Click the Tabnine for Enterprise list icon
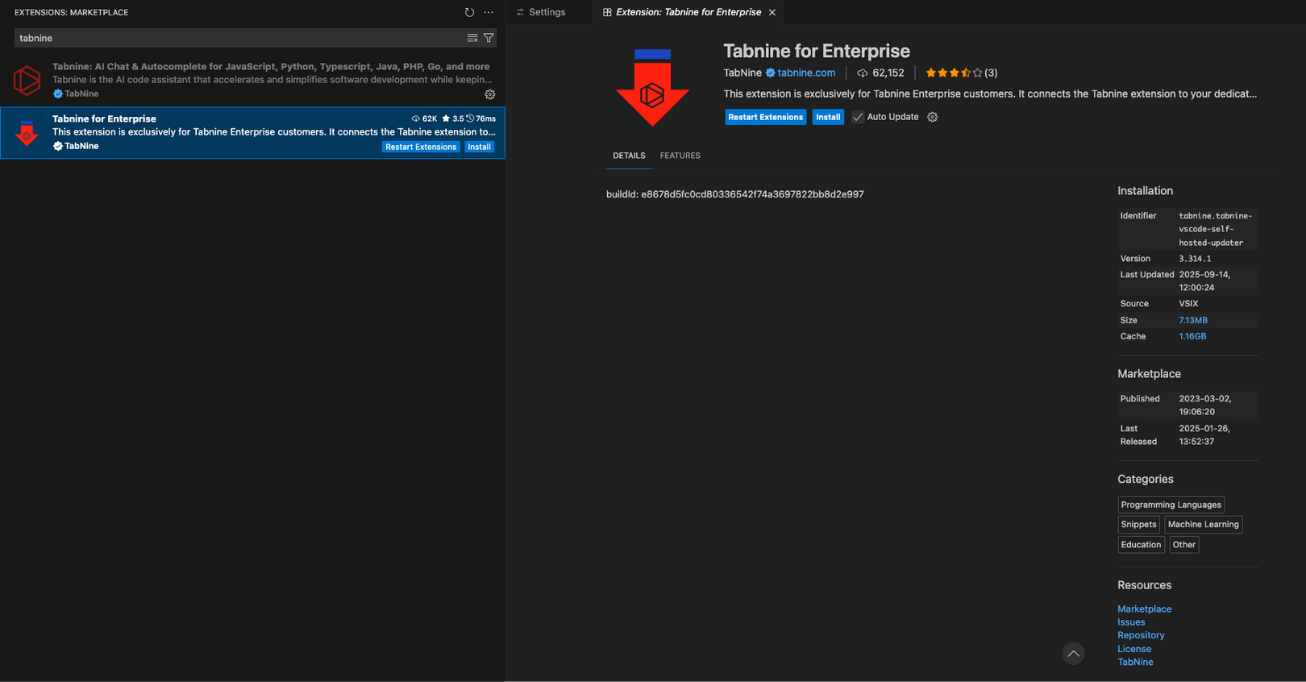Viewport: 1306px width, 682px height. coord(27,133)
